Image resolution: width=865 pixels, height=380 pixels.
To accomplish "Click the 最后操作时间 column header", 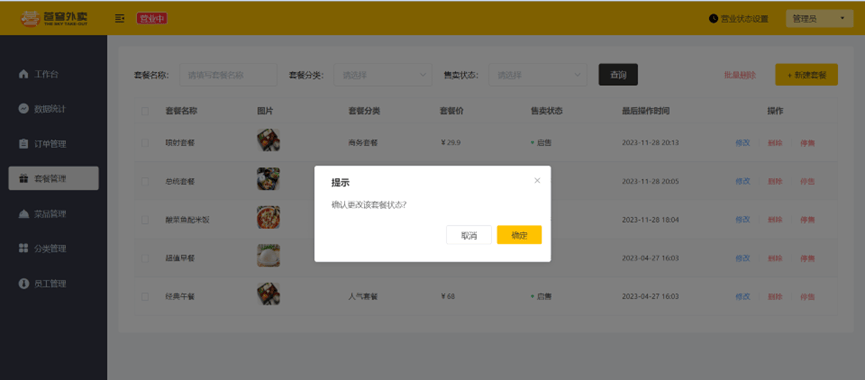I will [645, 111].
